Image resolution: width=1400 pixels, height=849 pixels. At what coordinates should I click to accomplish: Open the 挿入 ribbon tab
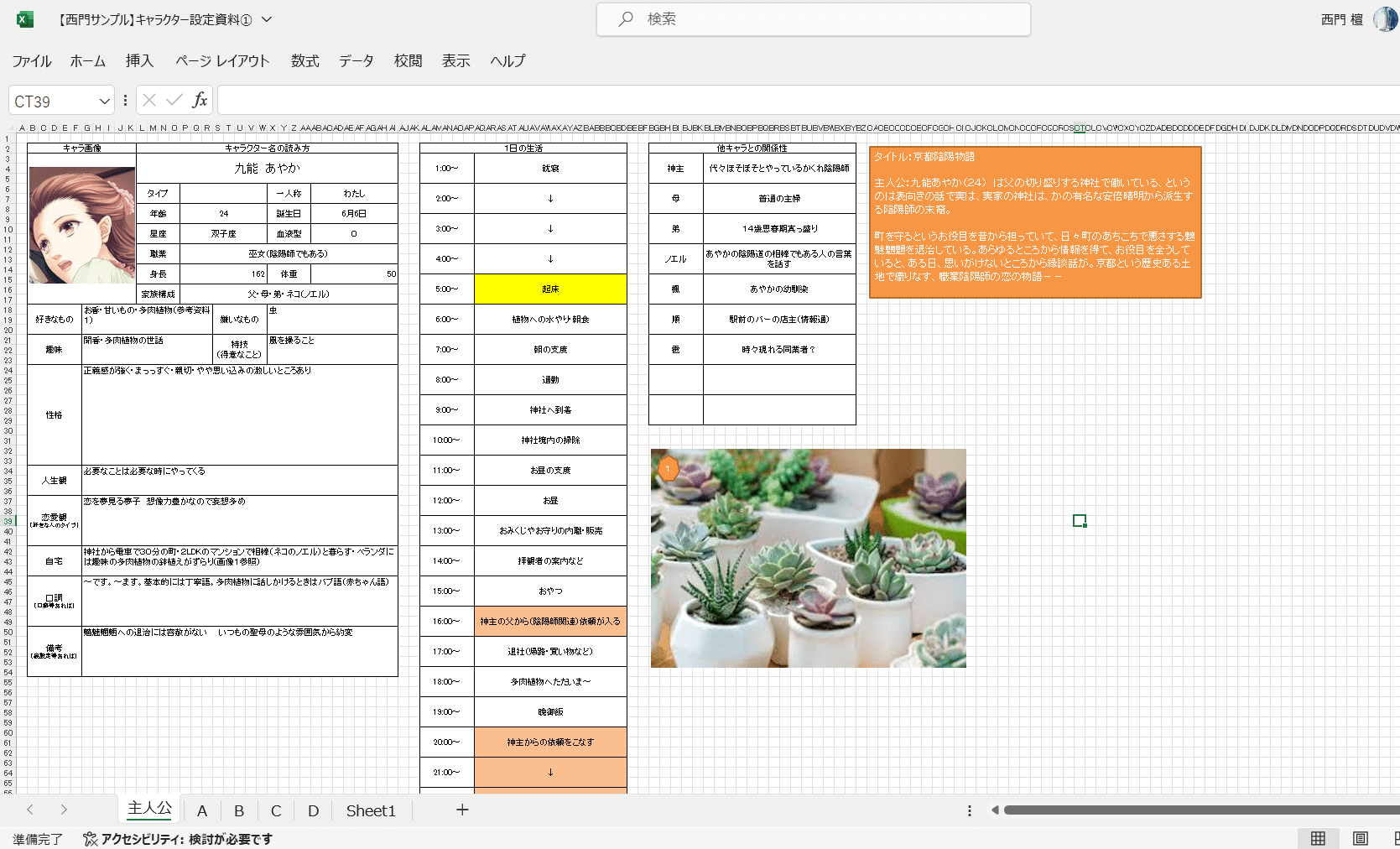(x=139, y=61)
